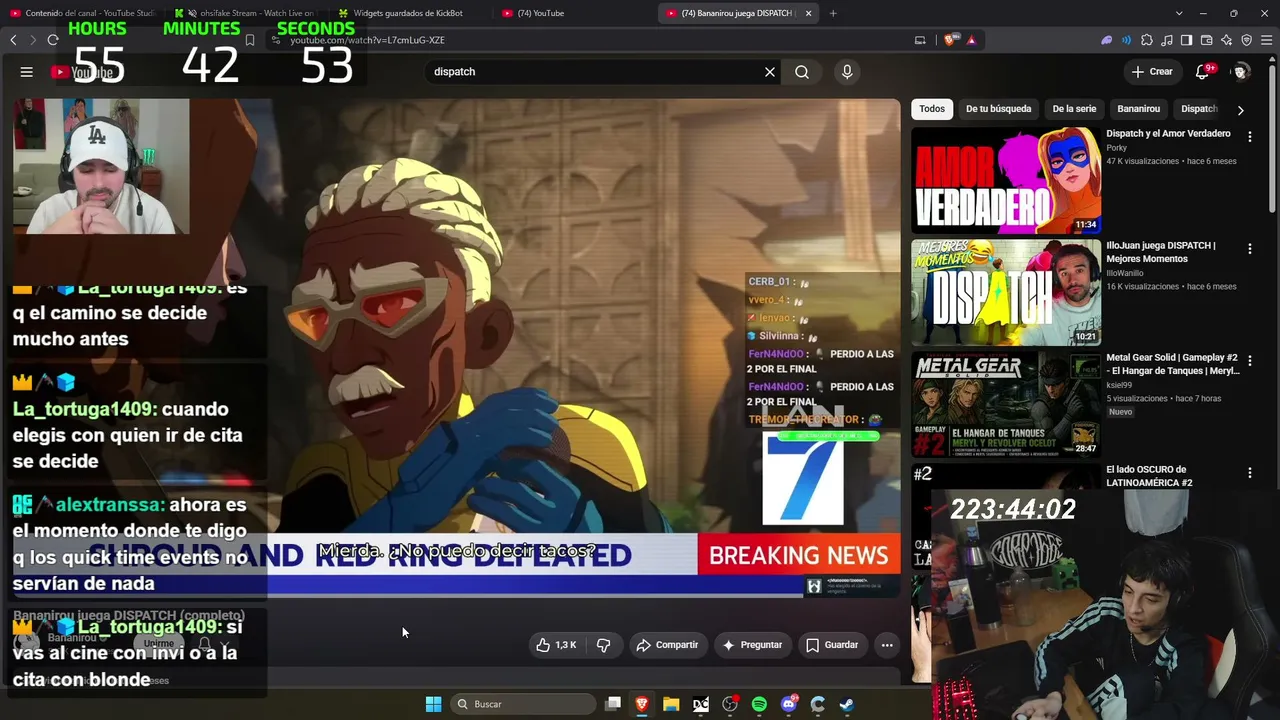Open options for 'El lado OSCURO' video
The width and height of the screenshot is (1280, 720).
tap(1250, 473)
